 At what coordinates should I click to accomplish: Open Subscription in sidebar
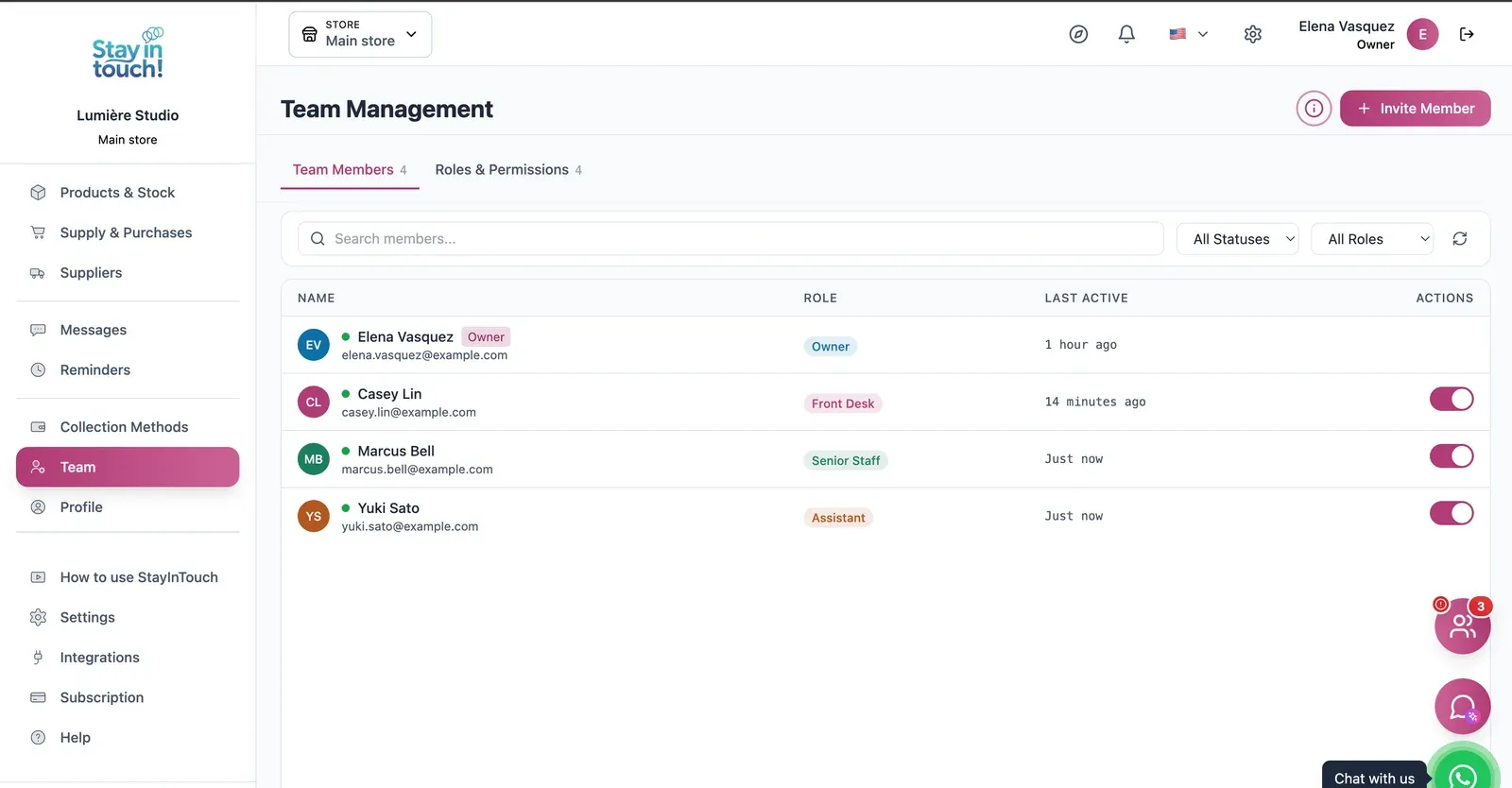pyautogui.click(x=128, y=697)
